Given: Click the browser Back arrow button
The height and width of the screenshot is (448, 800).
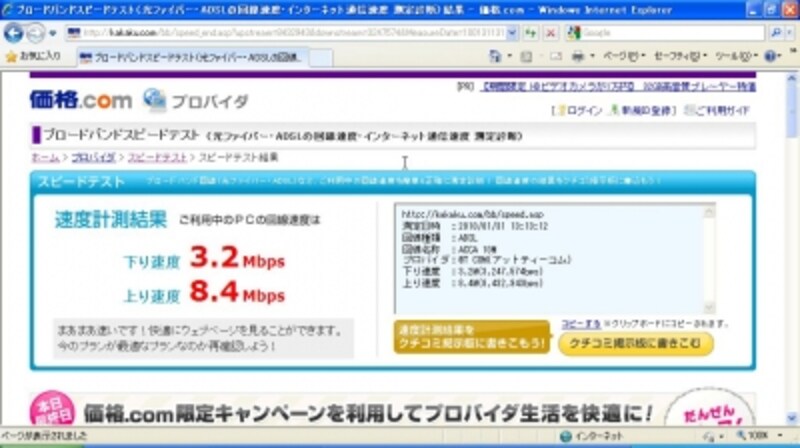Looking at the screenshot, I should pos(13,33).
